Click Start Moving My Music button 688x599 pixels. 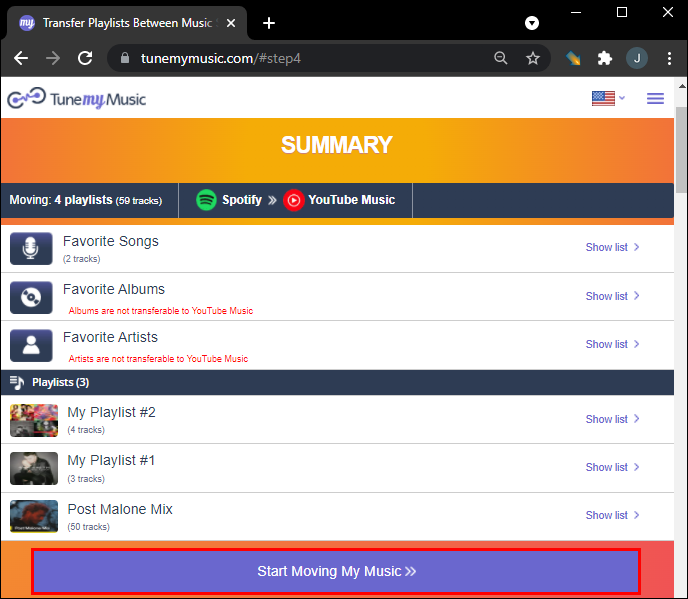point(335,572)
